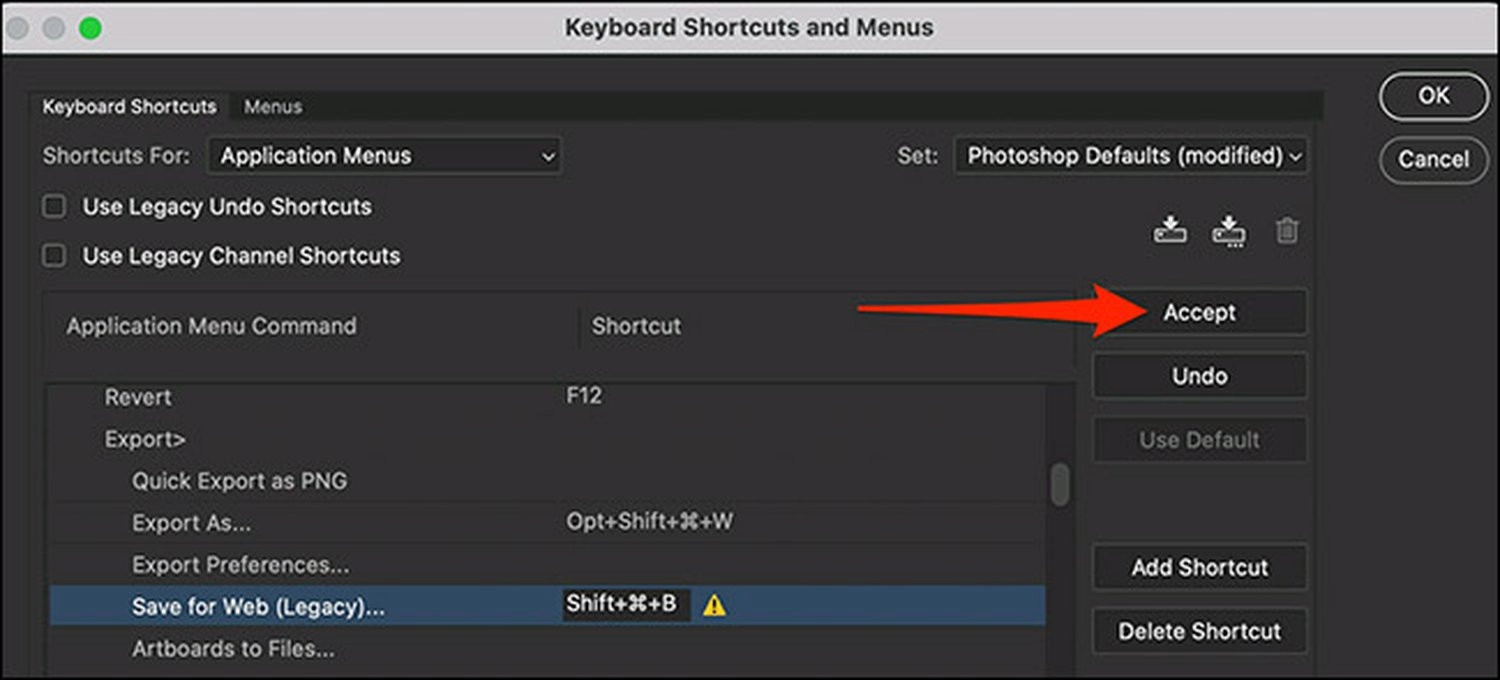This screenshot has width=1500, height=680.
Task: Click the command list scrollbar thumb
Action: click(1059, 485)
